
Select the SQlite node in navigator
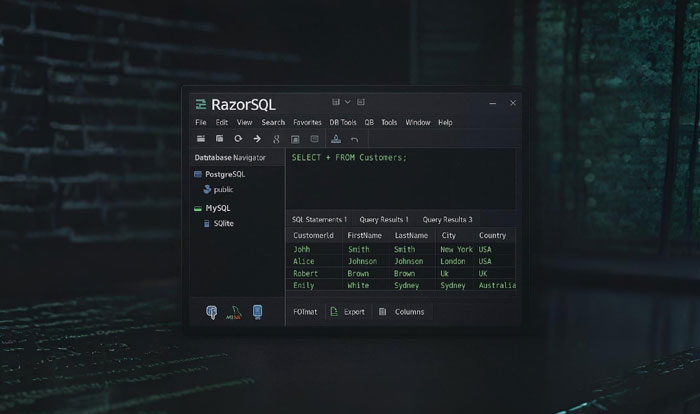click(223, 223)
